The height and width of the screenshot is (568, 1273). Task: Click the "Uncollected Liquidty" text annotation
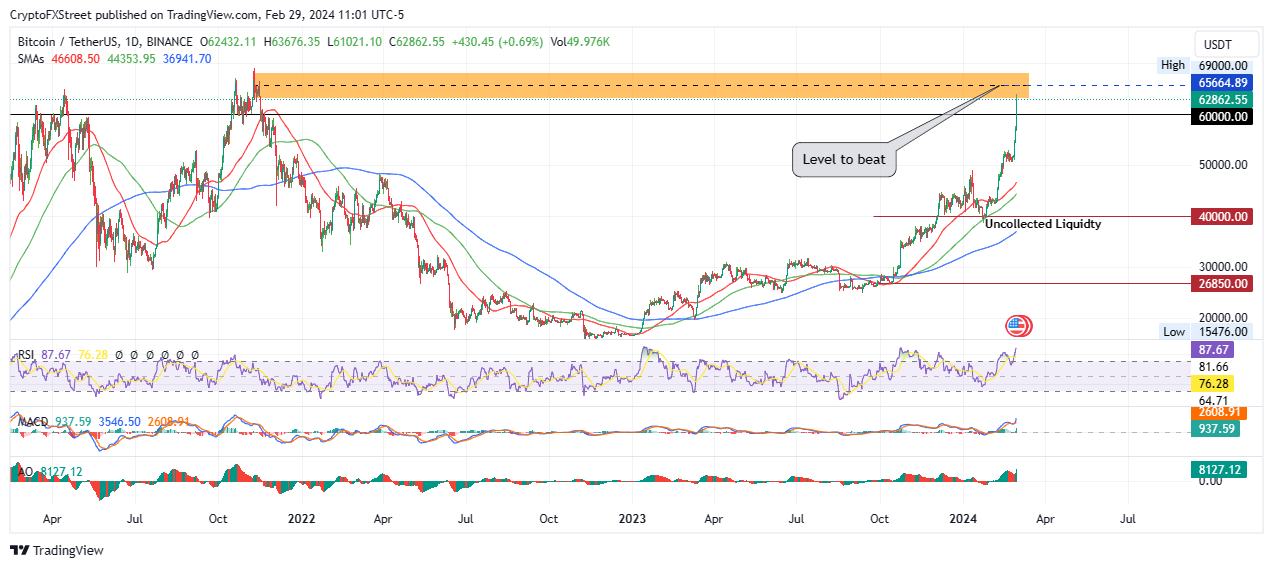pos(1043,224)
